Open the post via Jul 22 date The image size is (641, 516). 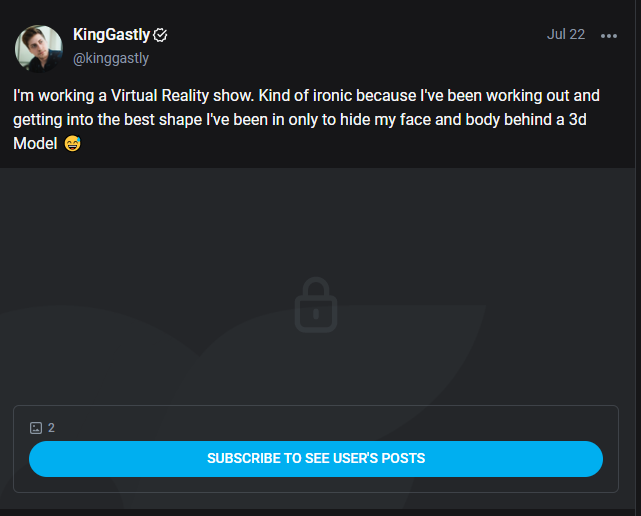coord(566,34)
